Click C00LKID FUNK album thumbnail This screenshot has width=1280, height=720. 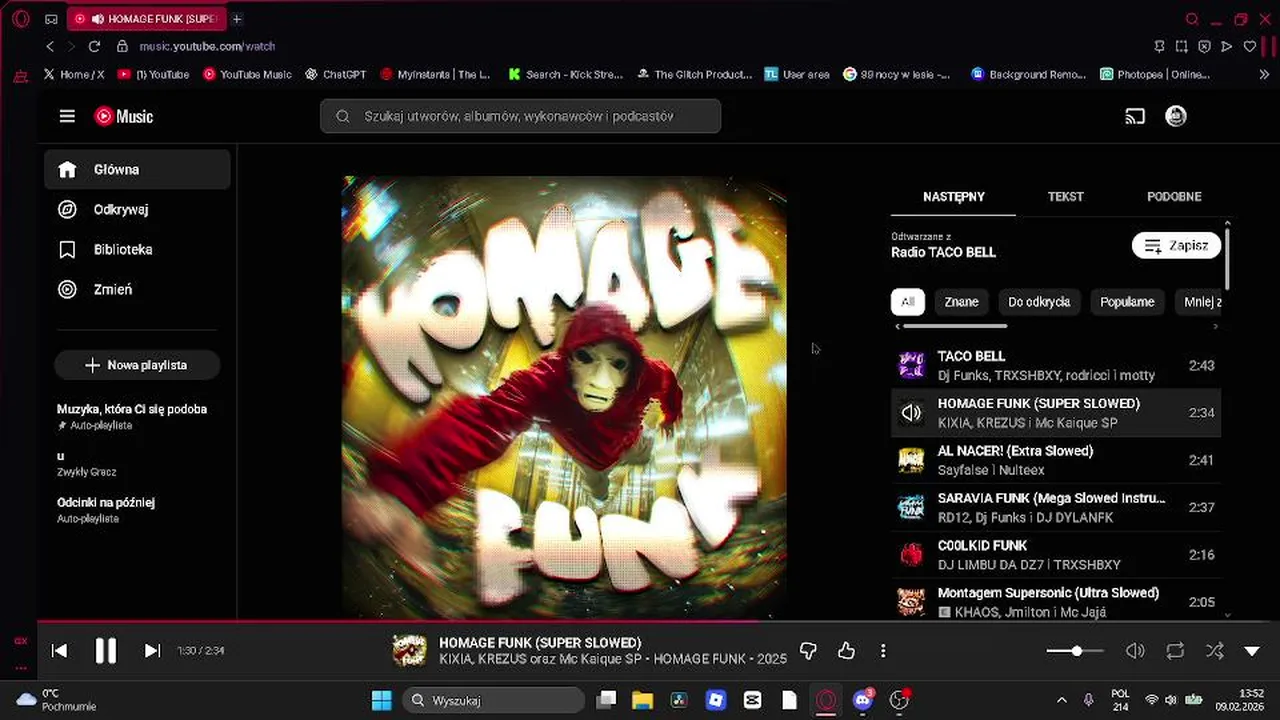tap(911, 555)
